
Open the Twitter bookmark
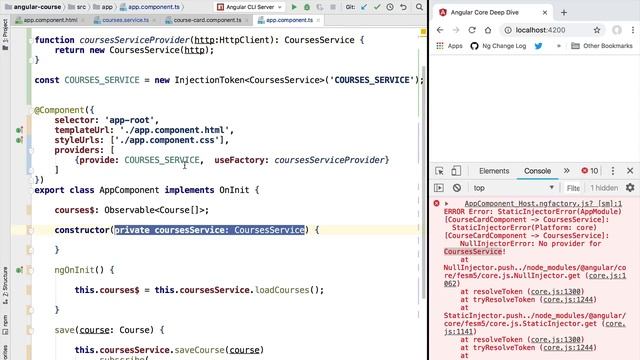tap(538, 46)
